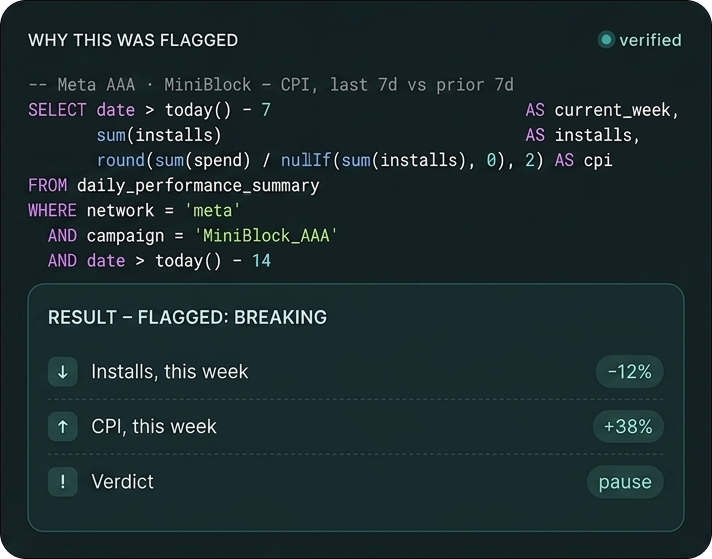Click the daily_performance_summary table name

pos(198,186)
